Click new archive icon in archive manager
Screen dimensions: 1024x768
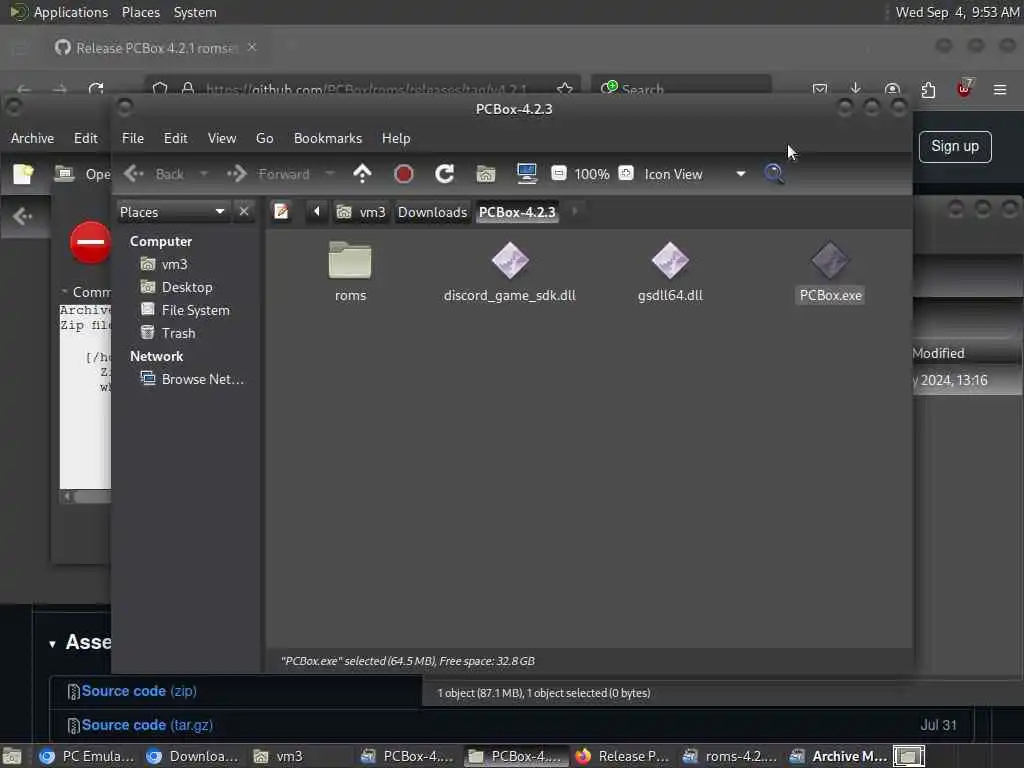coord(23,174)
